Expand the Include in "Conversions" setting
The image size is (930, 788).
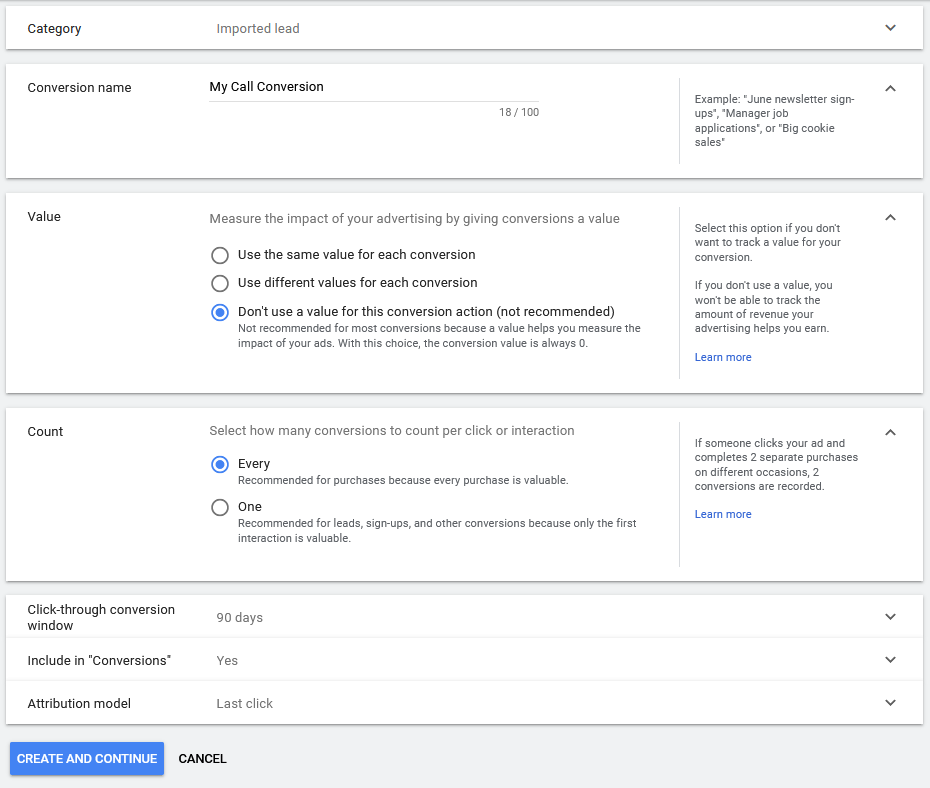pyautogui.click(x=890, y=660)
